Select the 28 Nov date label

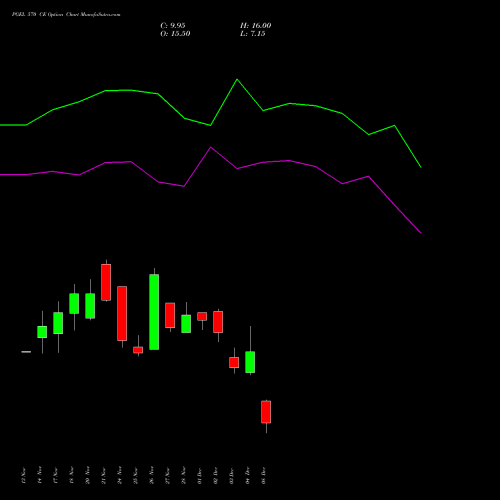tap(184, 475)
